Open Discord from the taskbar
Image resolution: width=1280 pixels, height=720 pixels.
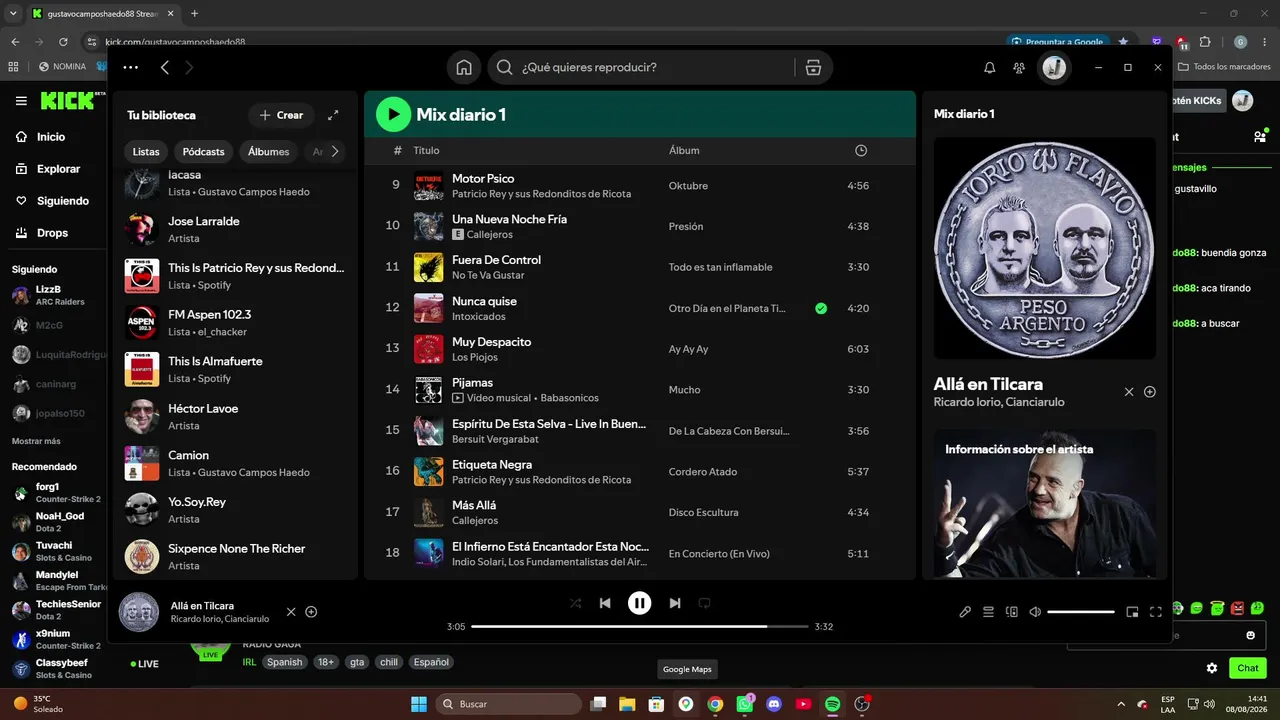(x=773, y=704)
